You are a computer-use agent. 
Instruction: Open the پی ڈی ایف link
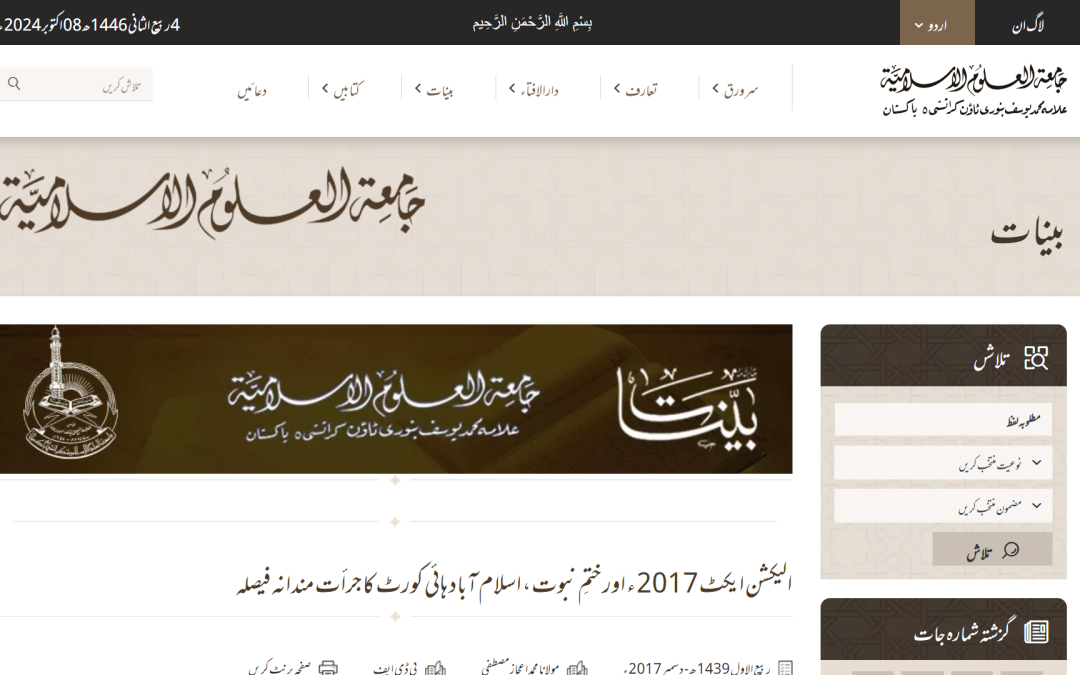pos(395,668)
